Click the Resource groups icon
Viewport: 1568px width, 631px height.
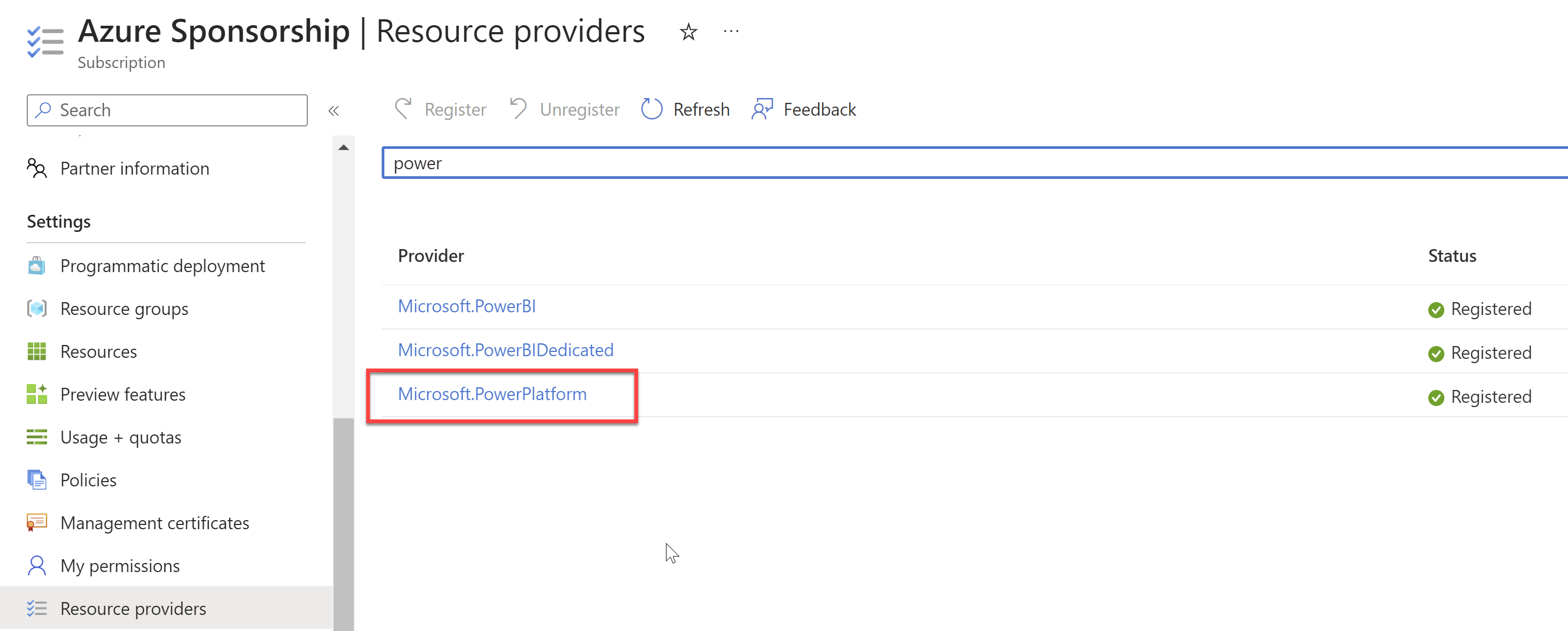pyautogui.click(x=36, y=308)
